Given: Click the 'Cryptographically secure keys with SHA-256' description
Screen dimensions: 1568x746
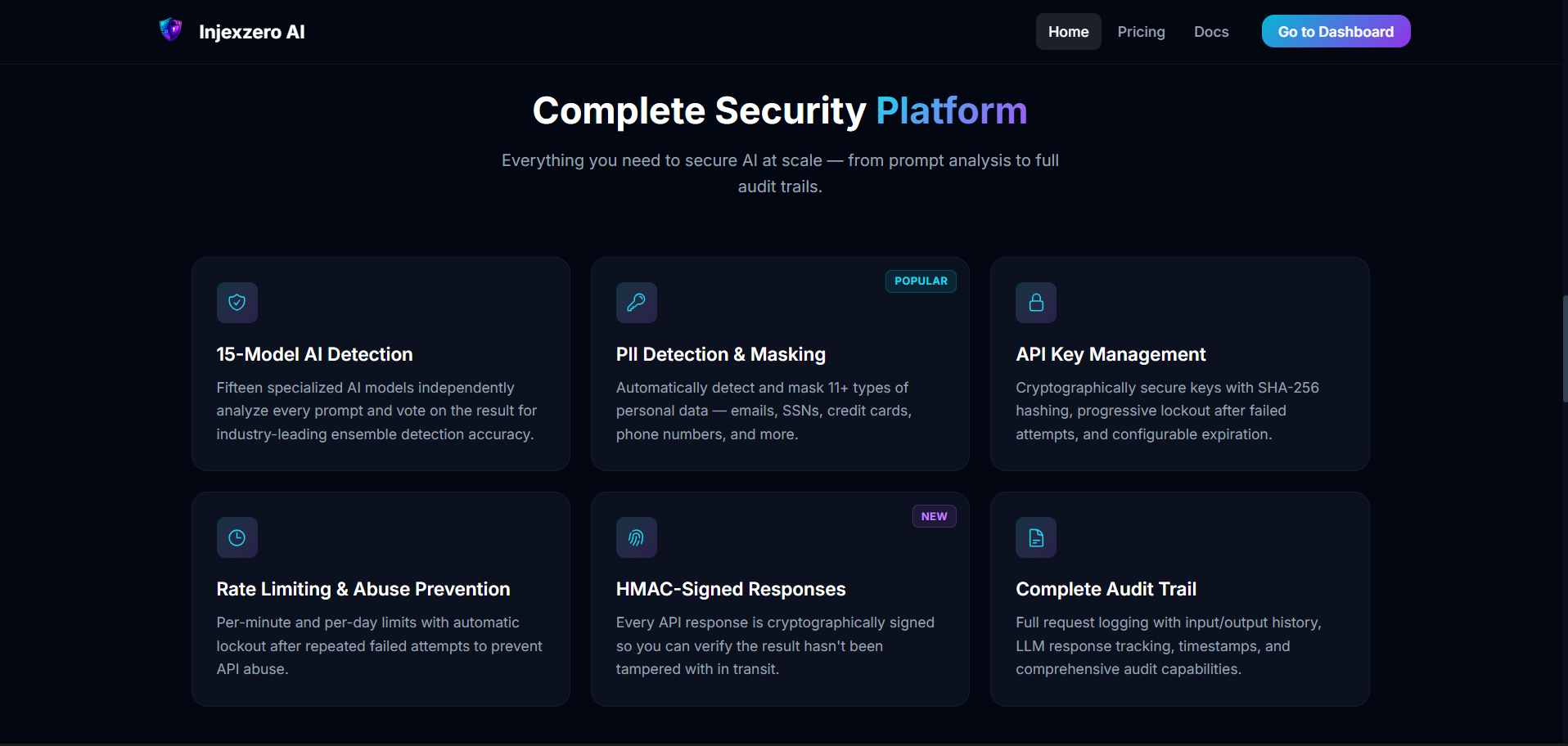Looking at the screenshot, I should [x=1167, y=411].
